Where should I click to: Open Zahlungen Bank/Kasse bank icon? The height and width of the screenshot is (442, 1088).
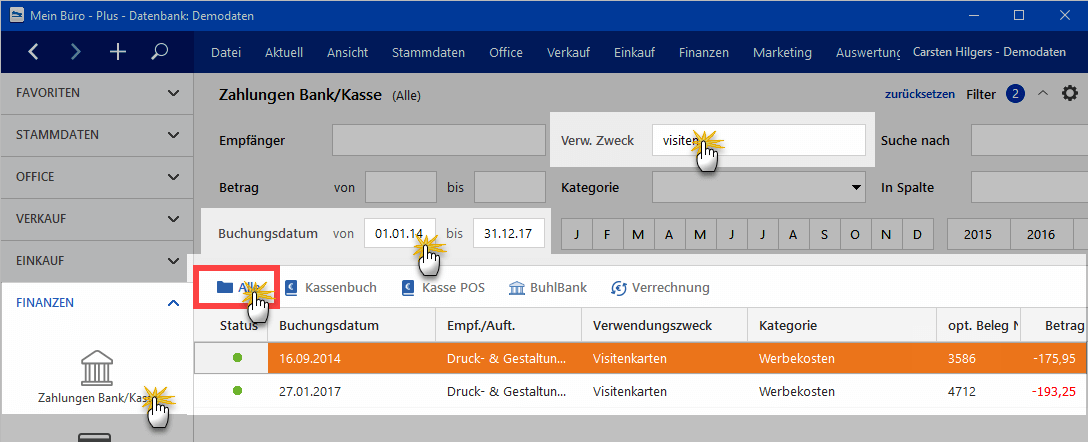point(96,367)
